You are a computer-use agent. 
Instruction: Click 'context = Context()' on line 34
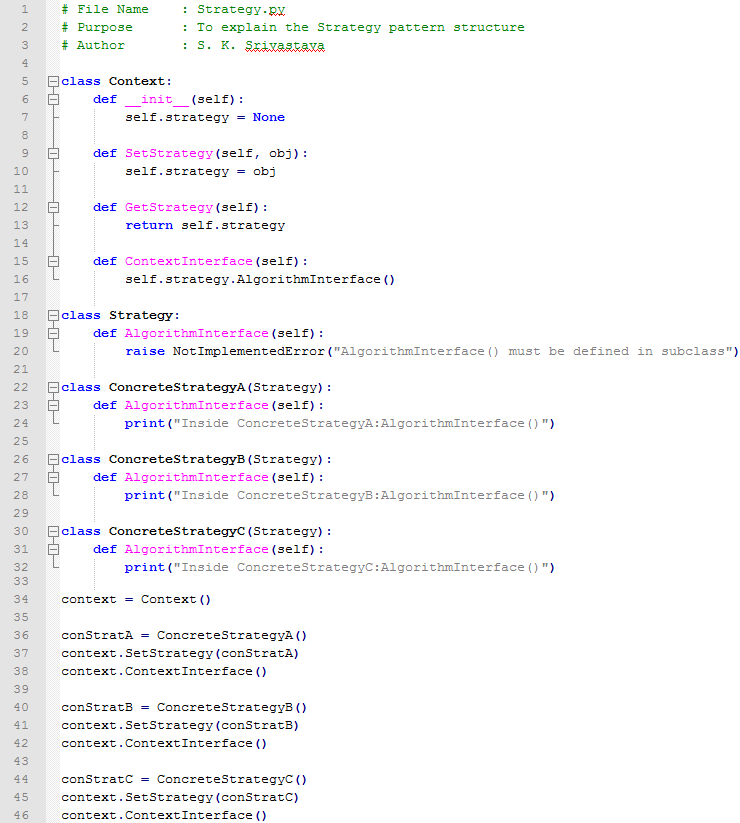tap(136, 599)
